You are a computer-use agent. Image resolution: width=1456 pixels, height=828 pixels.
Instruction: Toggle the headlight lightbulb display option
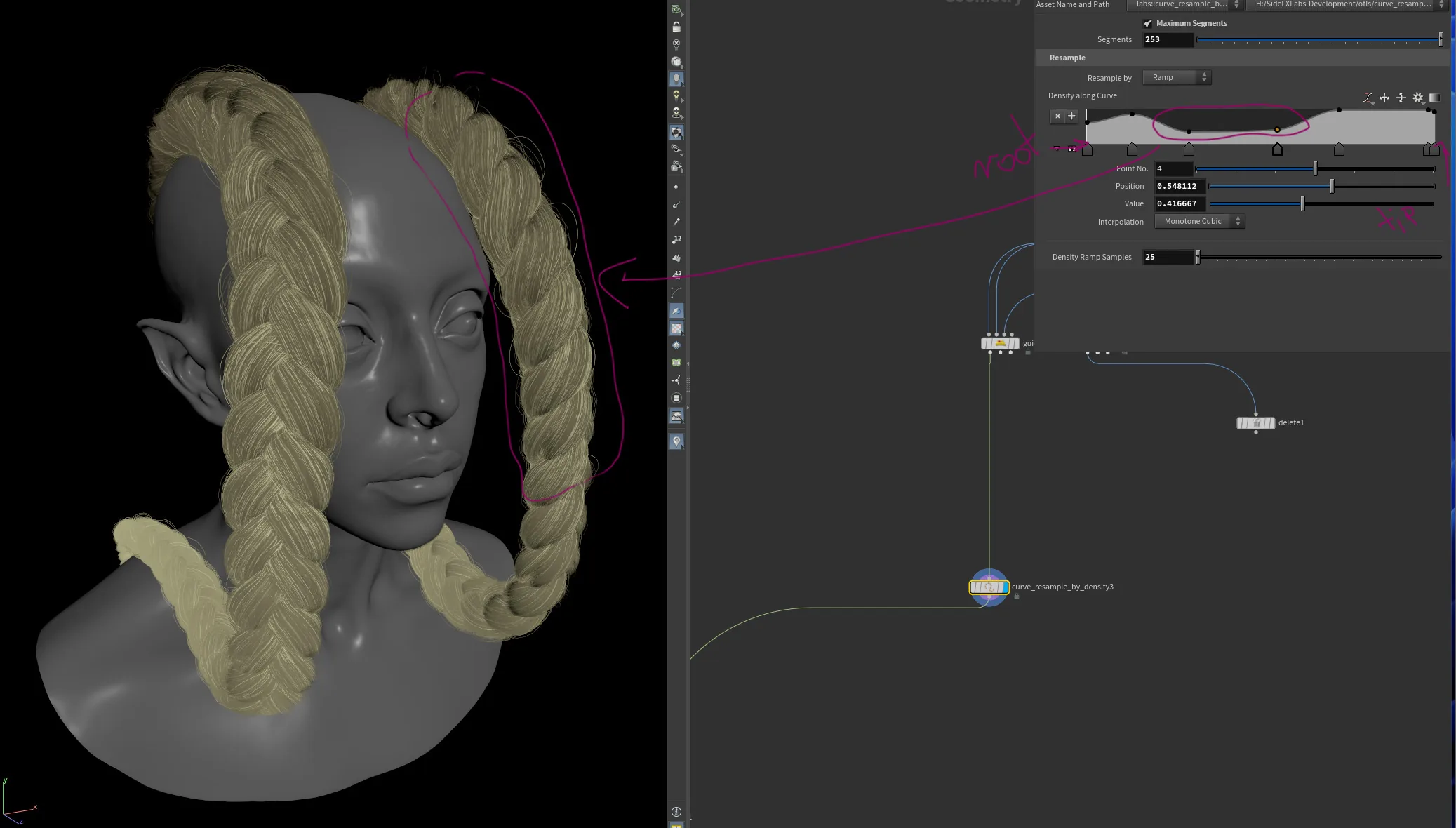click(676, 79)
